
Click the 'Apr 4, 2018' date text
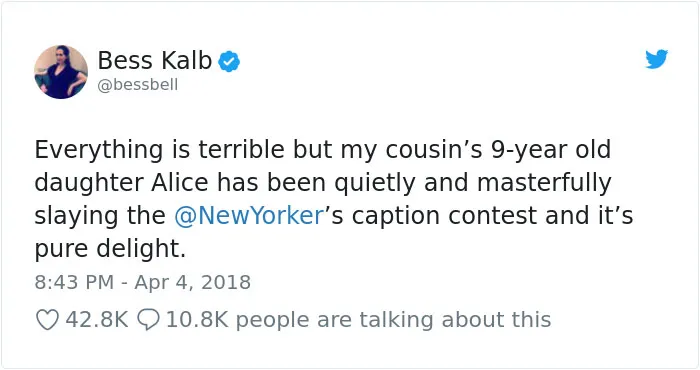click(x=192, y=283)
